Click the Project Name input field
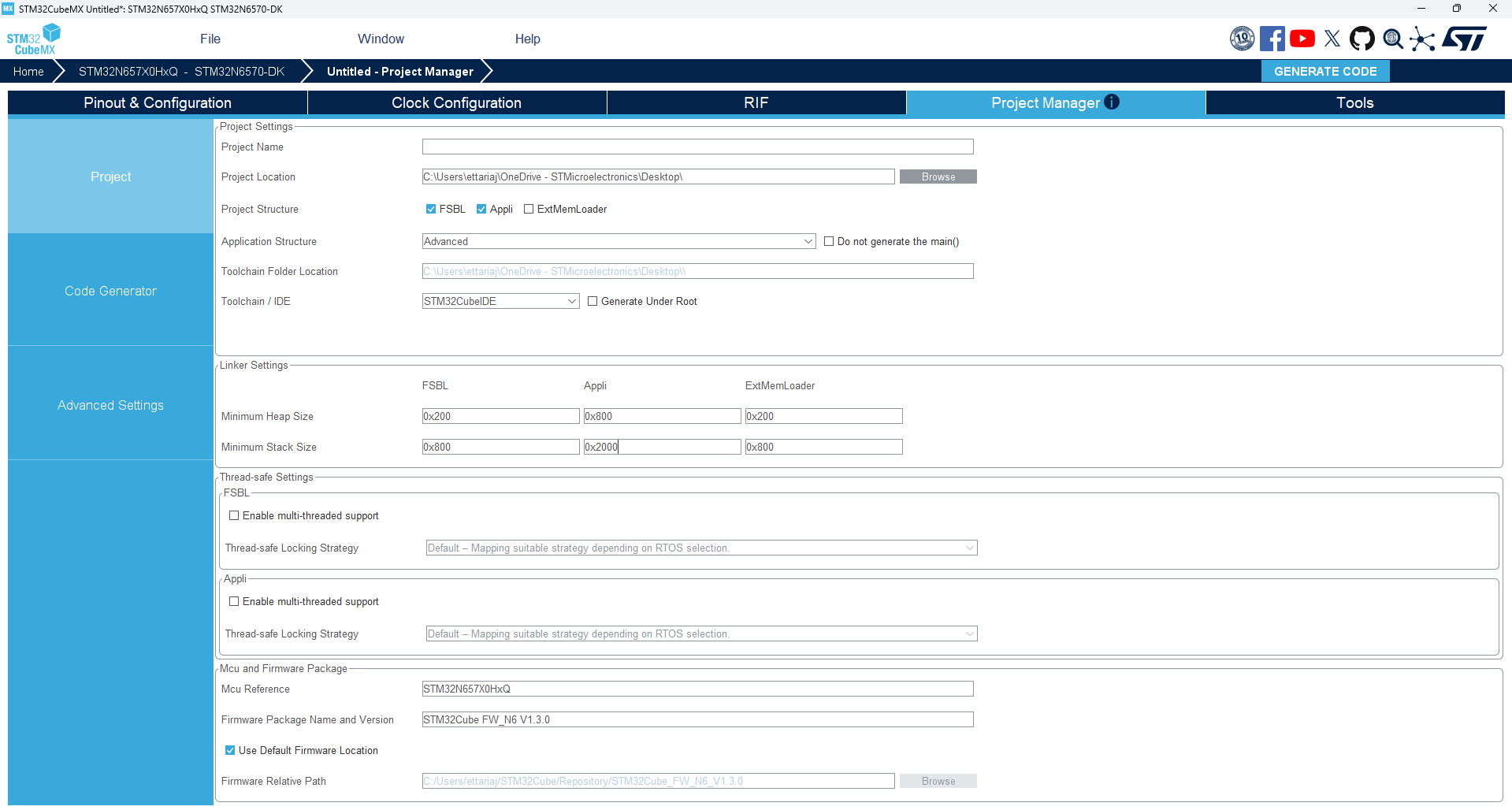 coord(697,147)
